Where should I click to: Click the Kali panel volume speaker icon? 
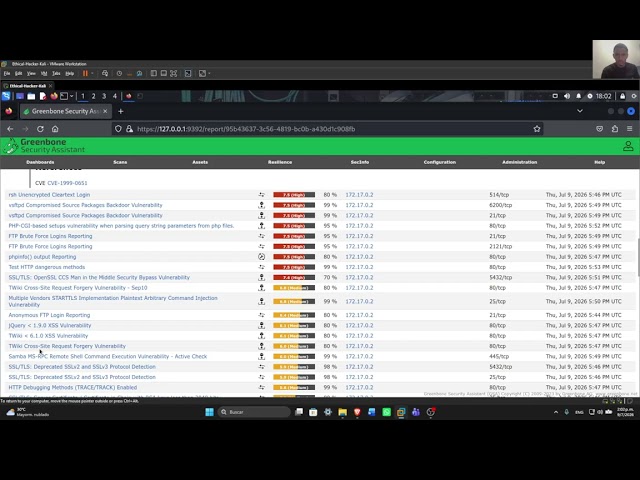click(567, 96)
